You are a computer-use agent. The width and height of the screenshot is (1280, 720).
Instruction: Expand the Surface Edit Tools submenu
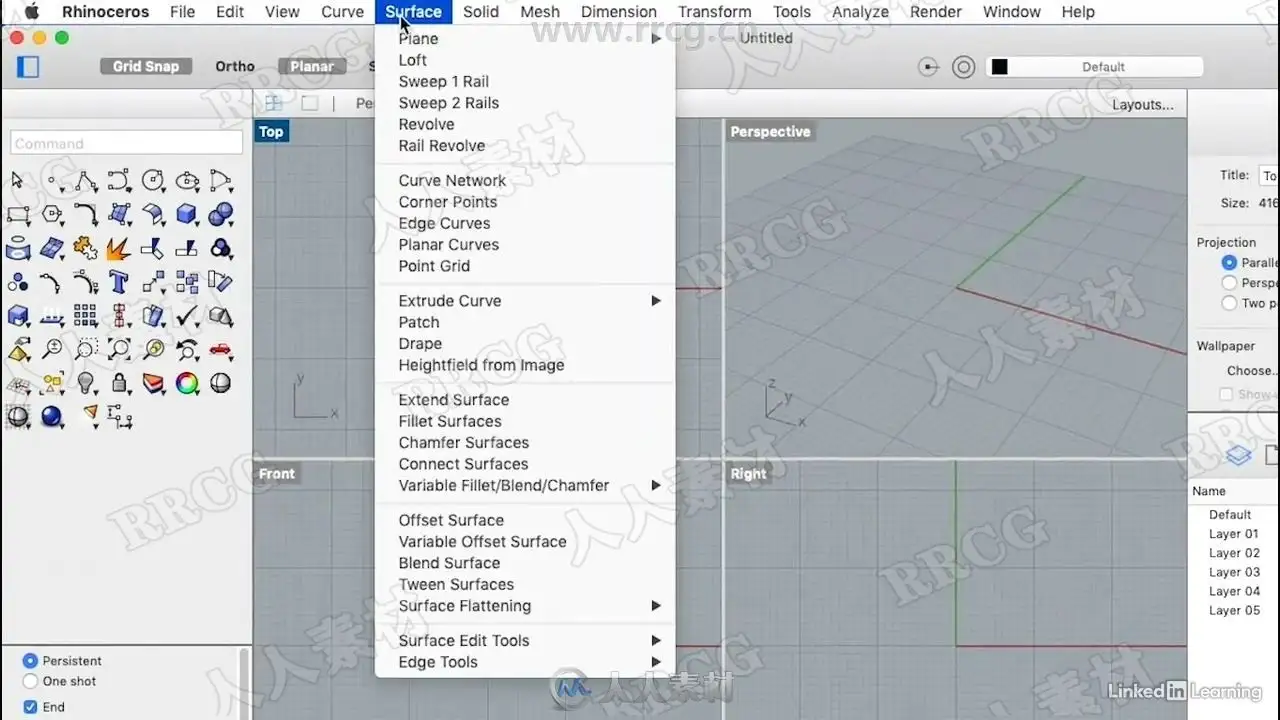(525, 641)
